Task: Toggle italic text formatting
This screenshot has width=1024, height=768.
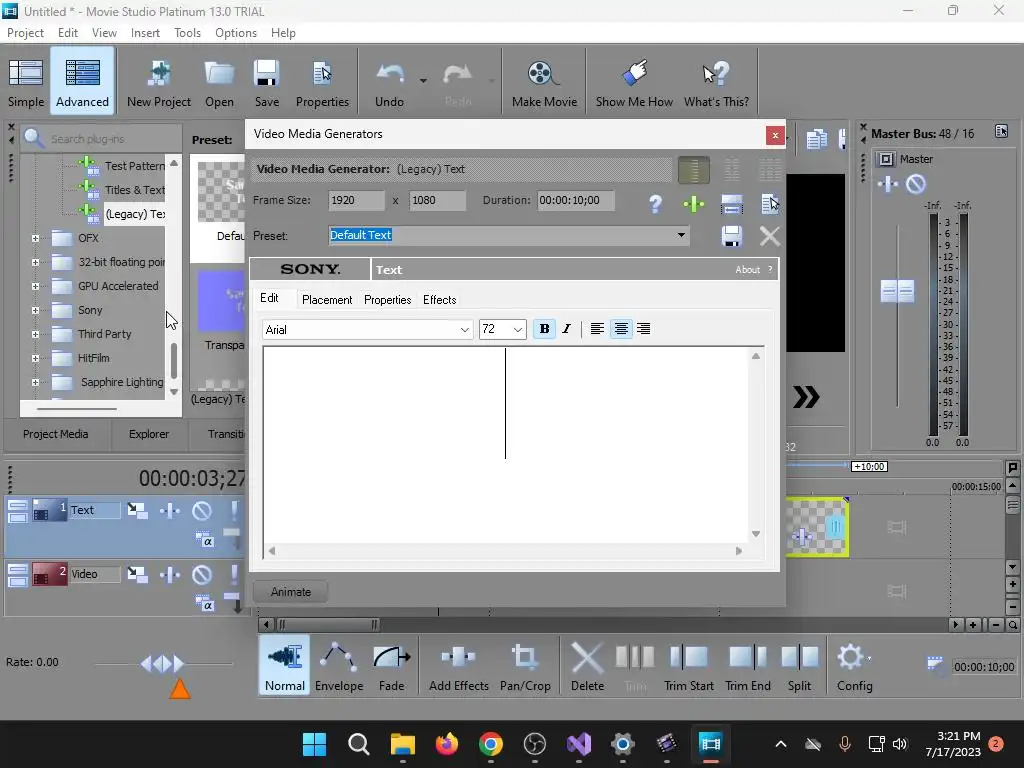Action: [566, 329]
